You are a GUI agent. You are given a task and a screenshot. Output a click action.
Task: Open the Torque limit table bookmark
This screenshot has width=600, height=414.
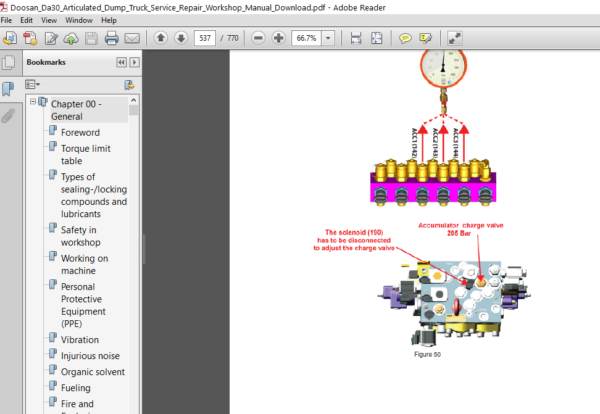tap(86, 155)
